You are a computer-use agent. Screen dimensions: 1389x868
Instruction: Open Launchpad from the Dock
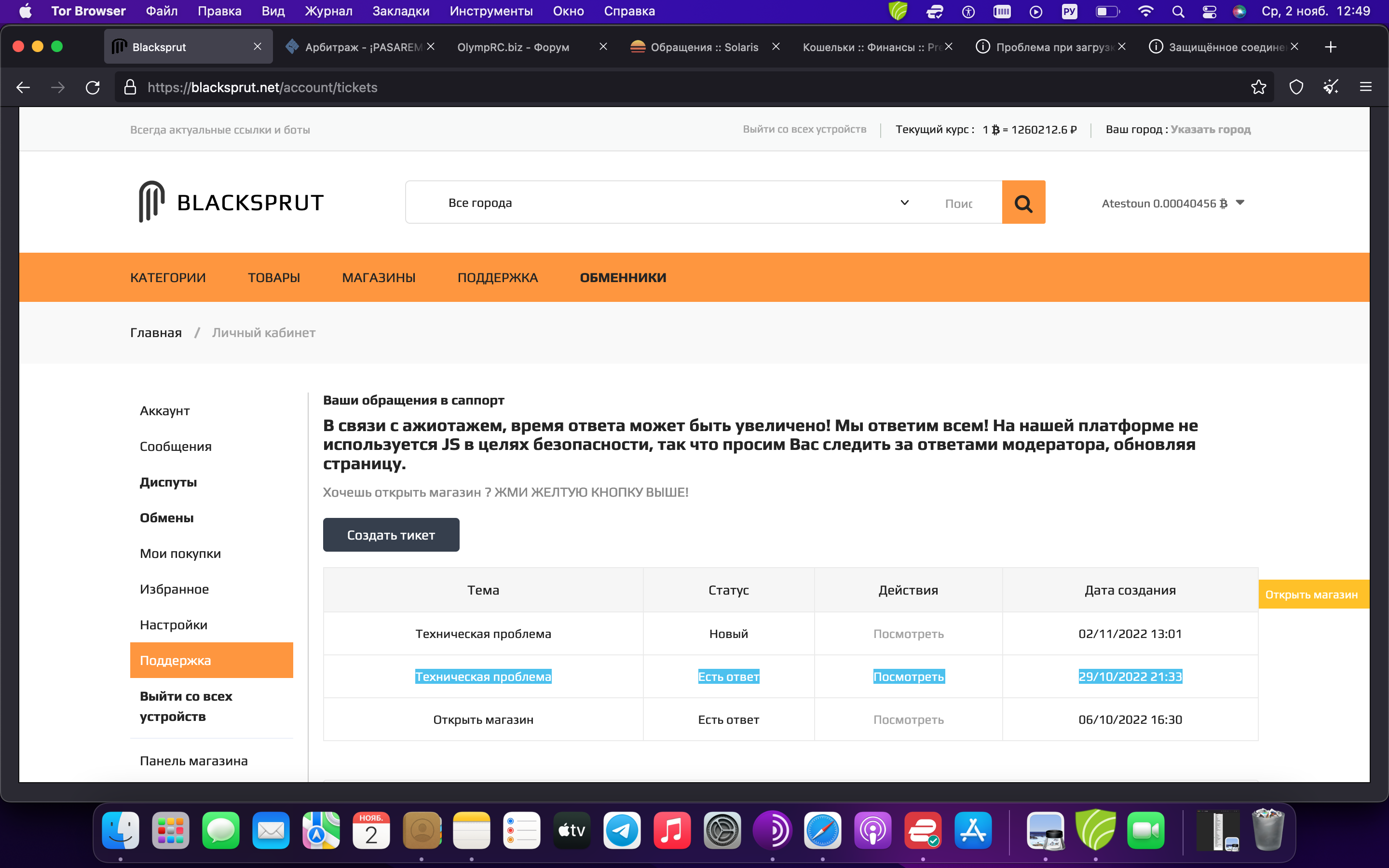170,830
